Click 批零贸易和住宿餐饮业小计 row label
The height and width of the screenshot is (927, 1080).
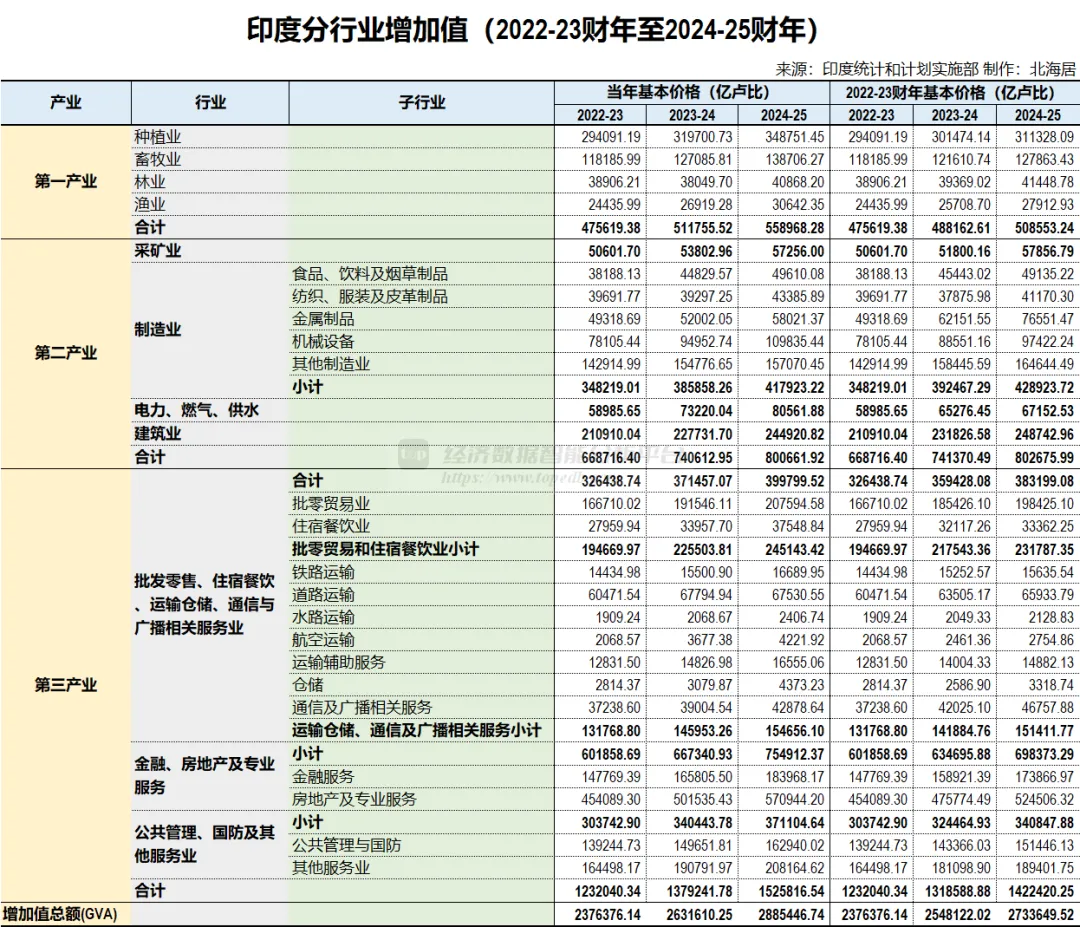point(386,550)
